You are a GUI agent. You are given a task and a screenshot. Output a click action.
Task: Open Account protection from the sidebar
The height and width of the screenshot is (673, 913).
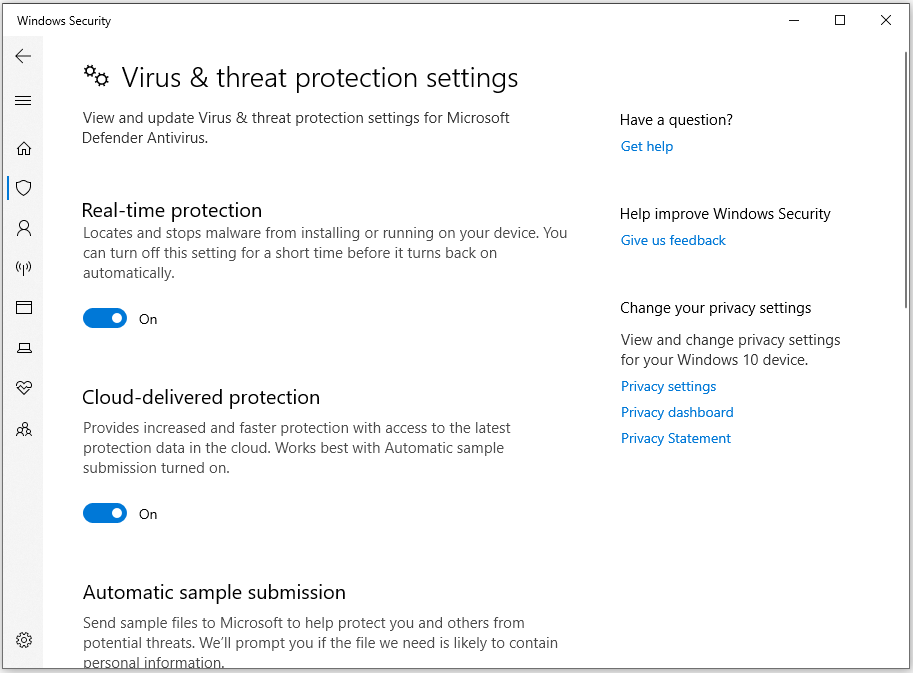pos(23,227)
